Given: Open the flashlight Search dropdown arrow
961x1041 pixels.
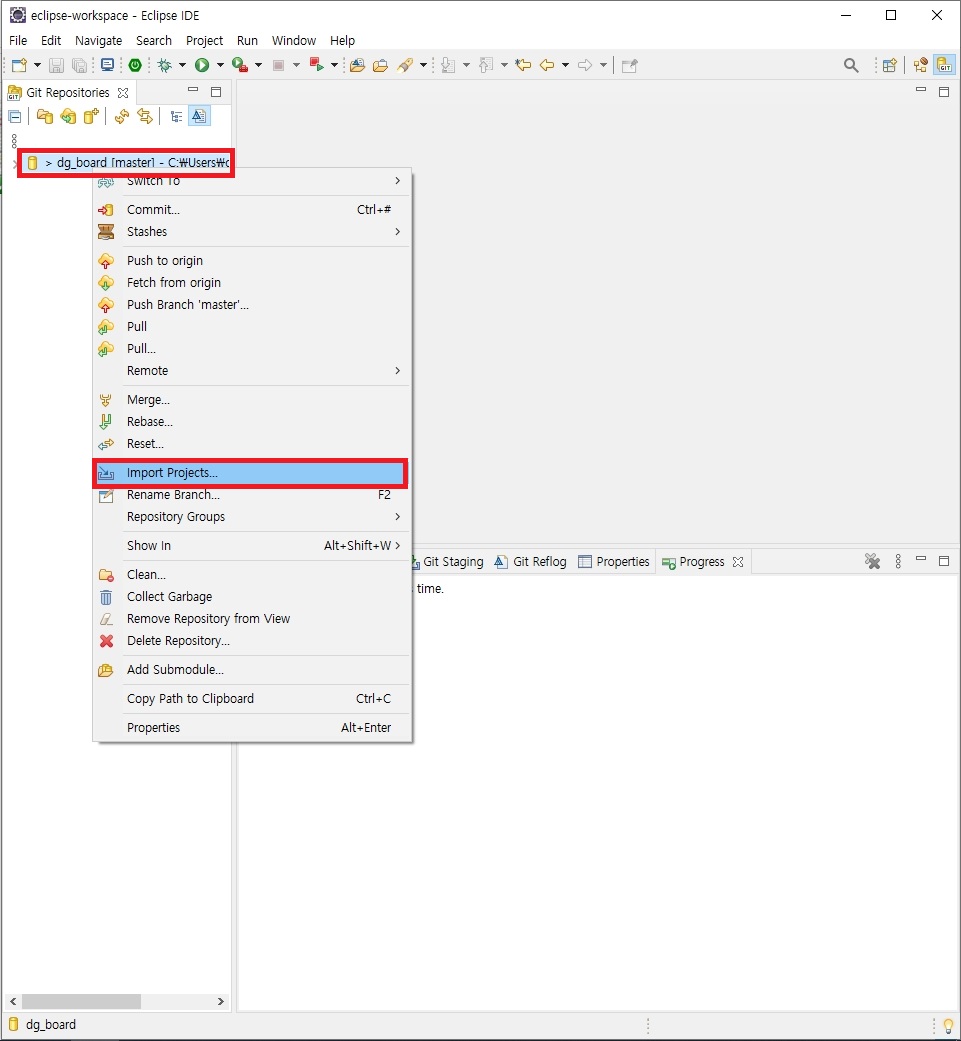Looking at the screenshot, I should click(423, 65).
